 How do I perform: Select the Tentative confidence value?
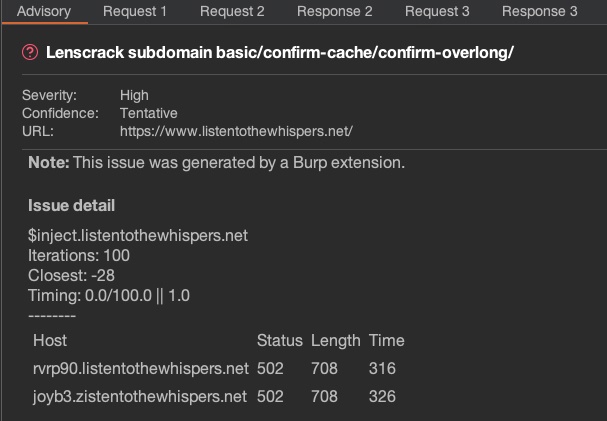(149, 113)
